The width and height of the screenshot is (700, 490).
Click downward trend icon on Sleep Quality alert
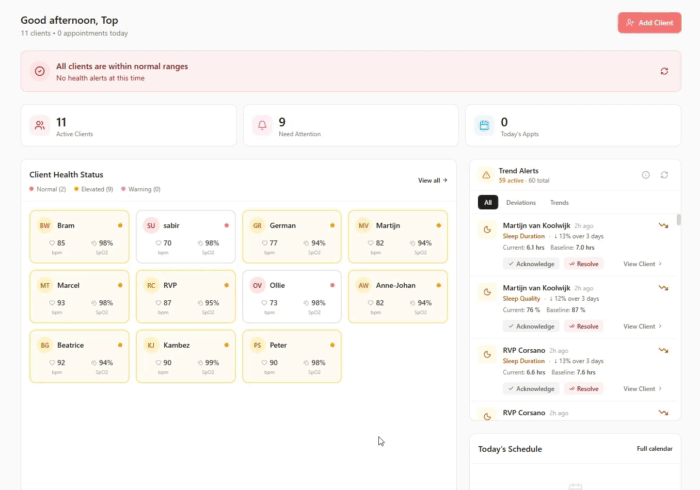663,288
